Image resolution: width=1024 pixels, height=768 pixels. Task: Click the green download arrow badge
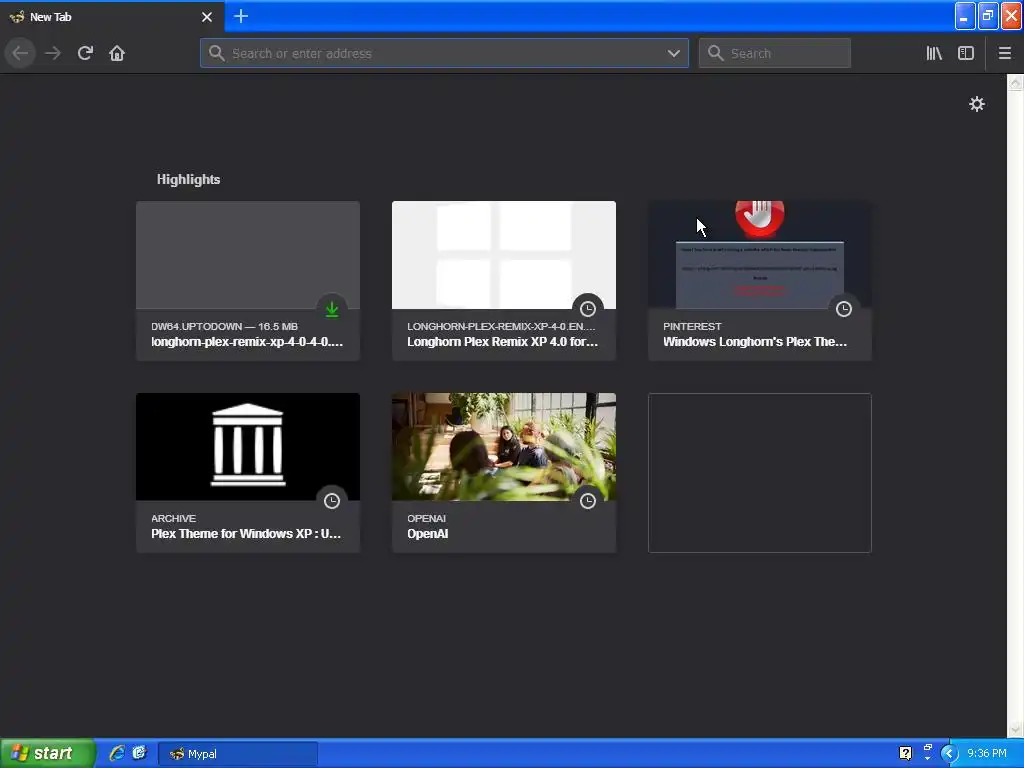(332, 310)
